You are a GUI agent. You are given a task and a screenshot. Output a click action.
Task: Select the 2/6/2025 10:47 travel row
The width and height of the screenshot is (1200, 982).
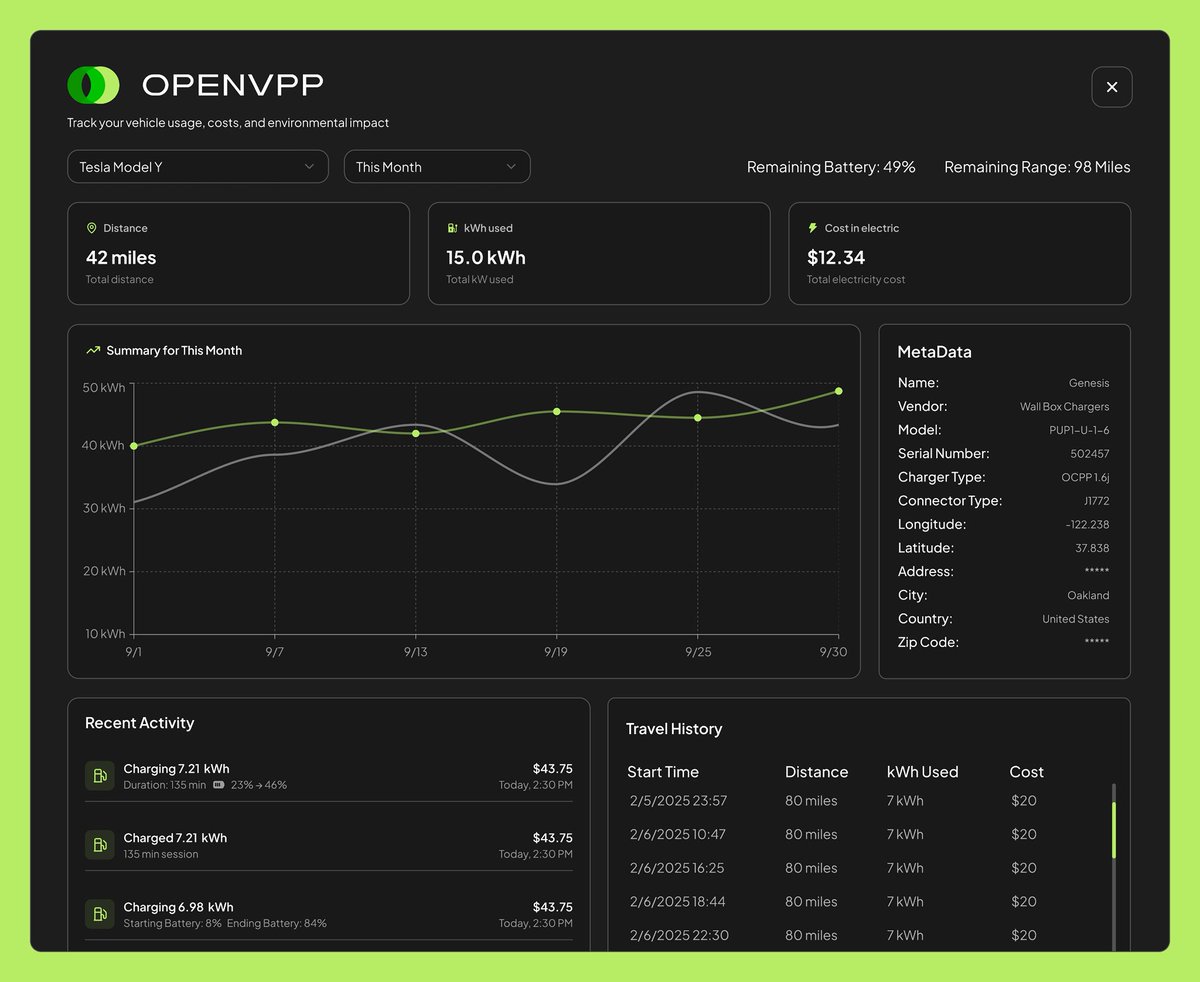pyautogui.click(x=833, y=834)
